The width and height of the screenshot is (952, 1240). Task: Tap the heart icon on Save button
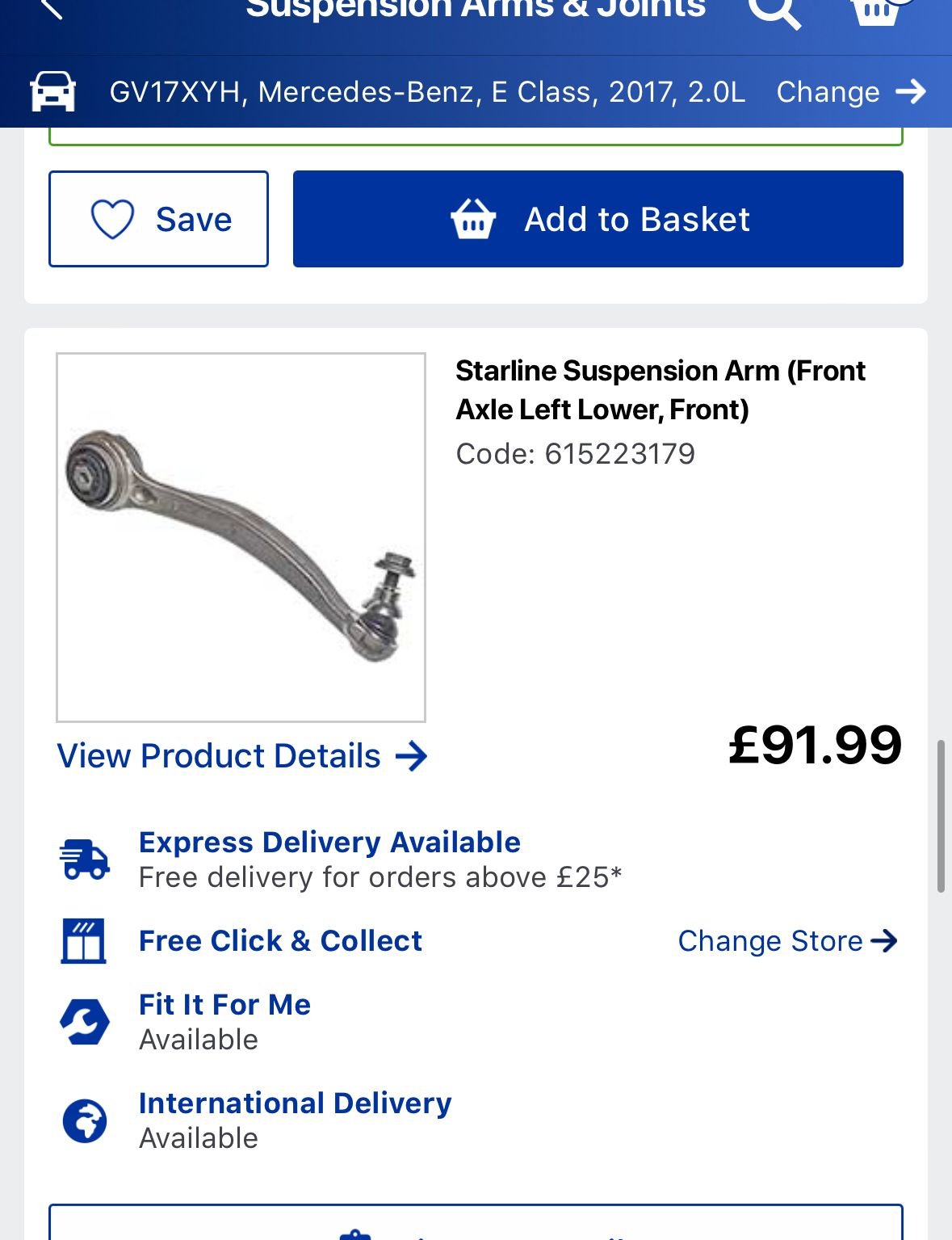[112, 219]
